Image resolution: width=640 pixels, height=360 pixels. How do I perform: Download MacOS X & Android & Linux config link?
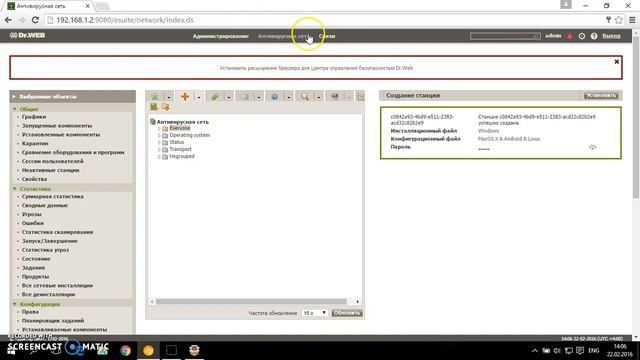coord(509,139)
